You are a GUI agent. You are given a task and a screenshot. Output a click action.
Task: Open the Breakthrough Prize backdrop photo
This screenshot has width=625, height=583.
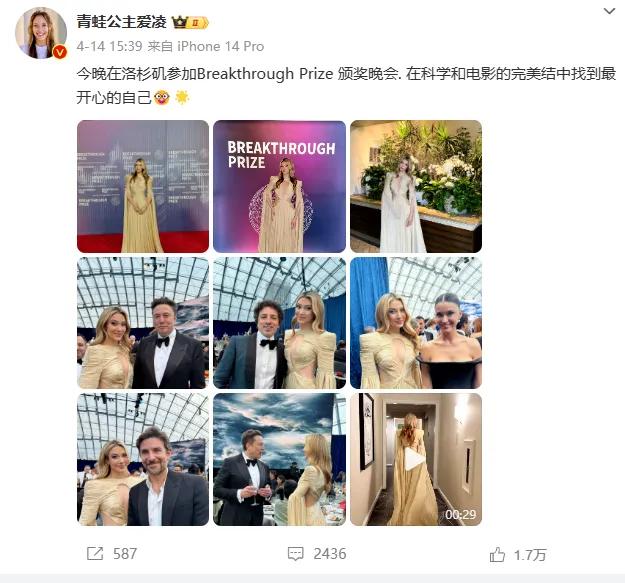(x=279, y=186)
